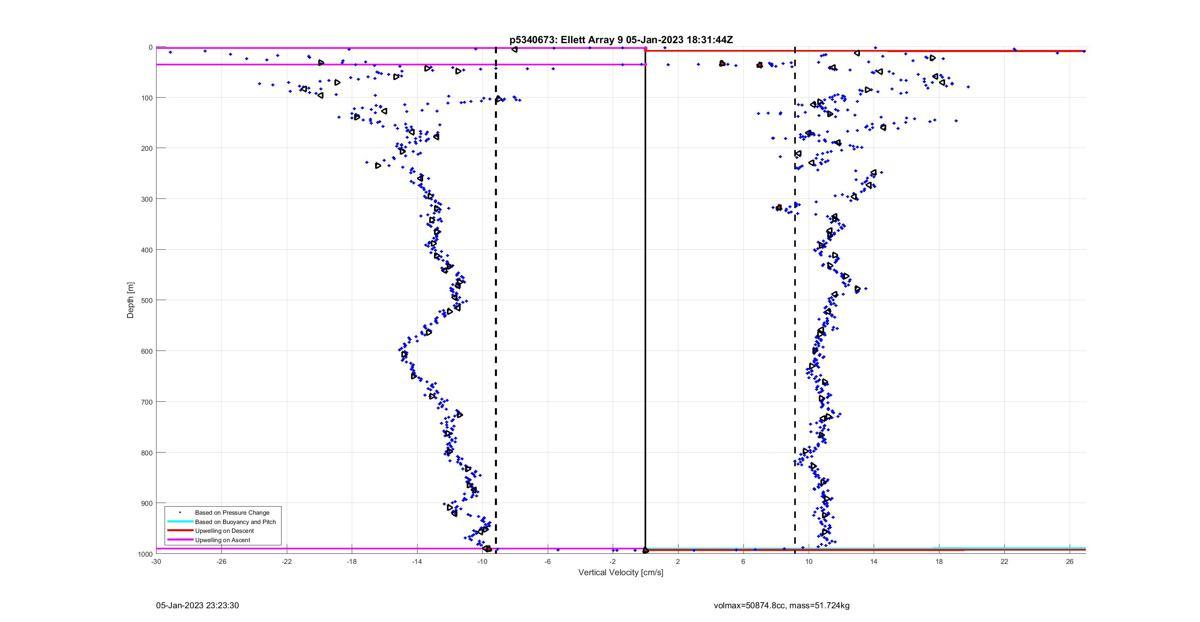Select the 'Depth [m]' y-axis label
The height and width of the screenshot is (622, 1200).
(130, 300)
